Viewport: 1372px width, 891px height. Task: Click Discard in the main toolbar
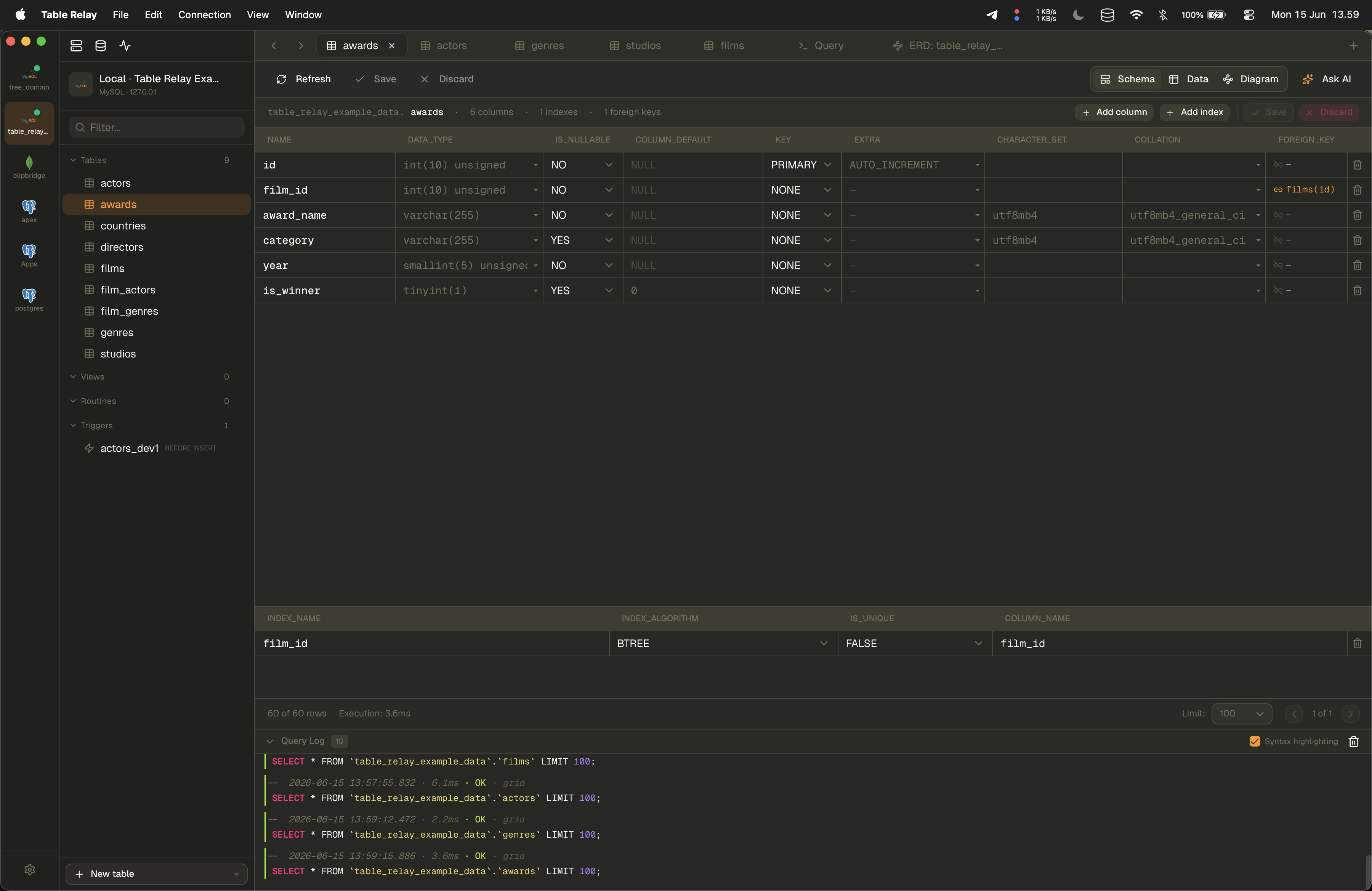click(447, 79)
